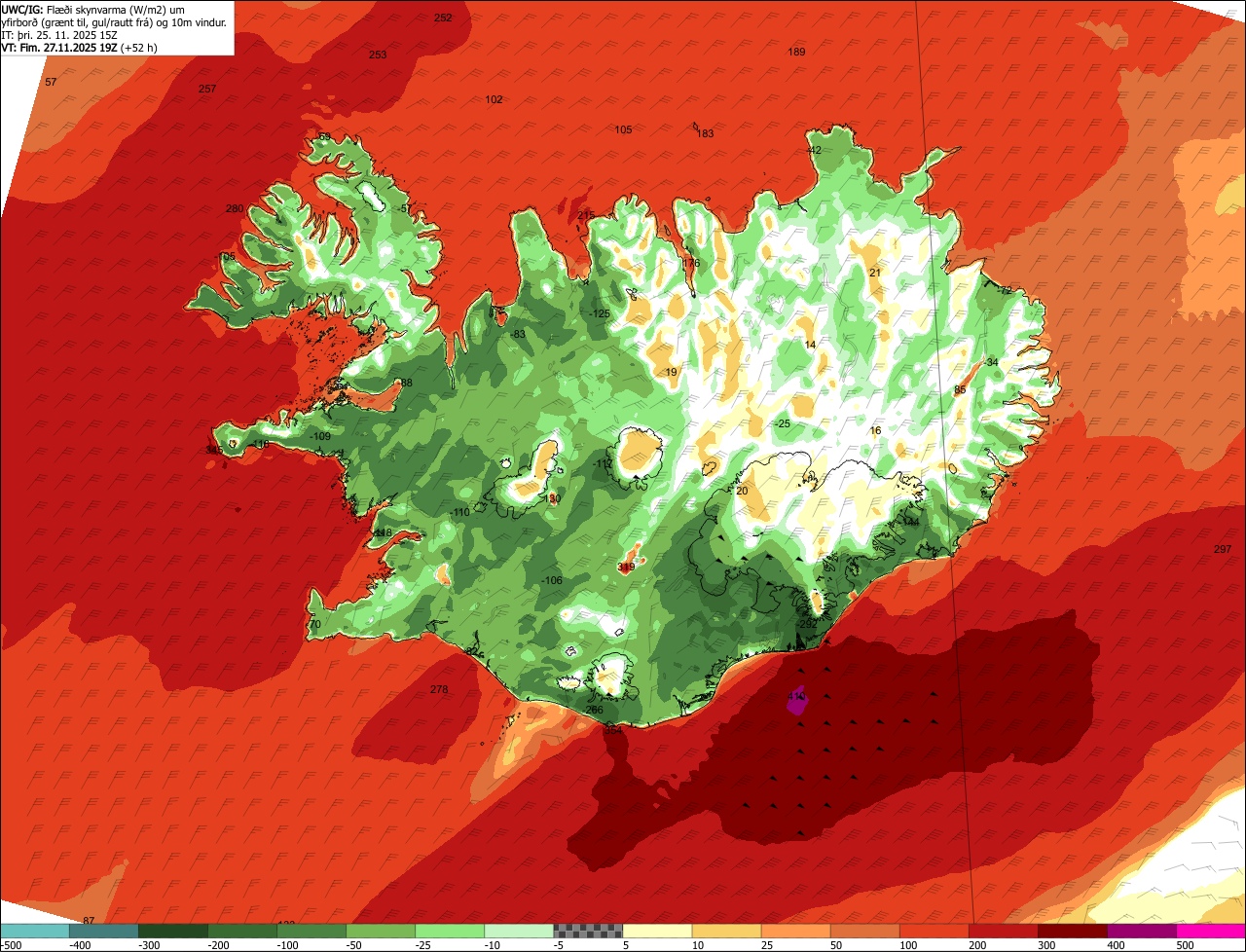This screenshot has width=1246, height=952.
Task: Select the pale green swatch from -10 to -5
Action: point(519,931)
